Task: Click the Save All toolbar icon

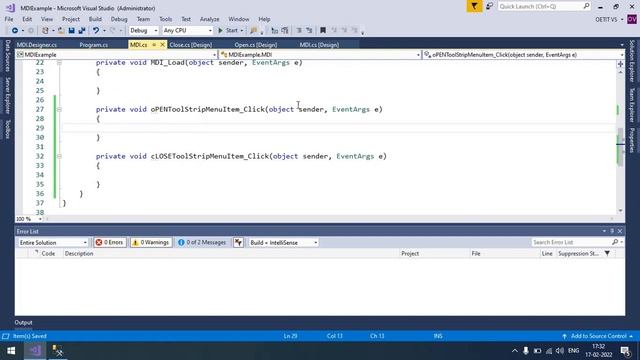Action: (82, 31)
